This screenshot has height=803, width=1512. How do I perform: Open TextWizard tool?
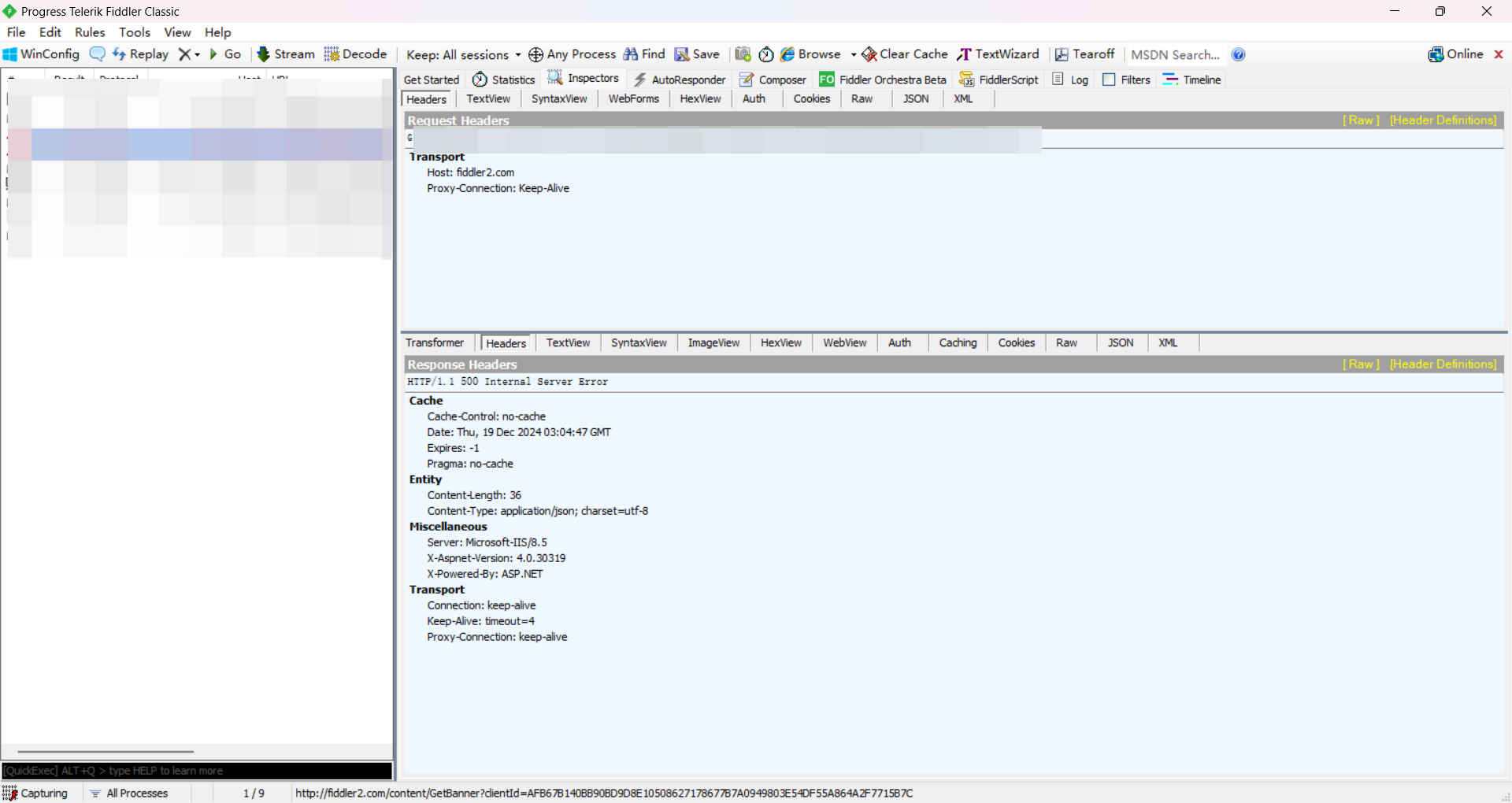[x=998, y=54]
